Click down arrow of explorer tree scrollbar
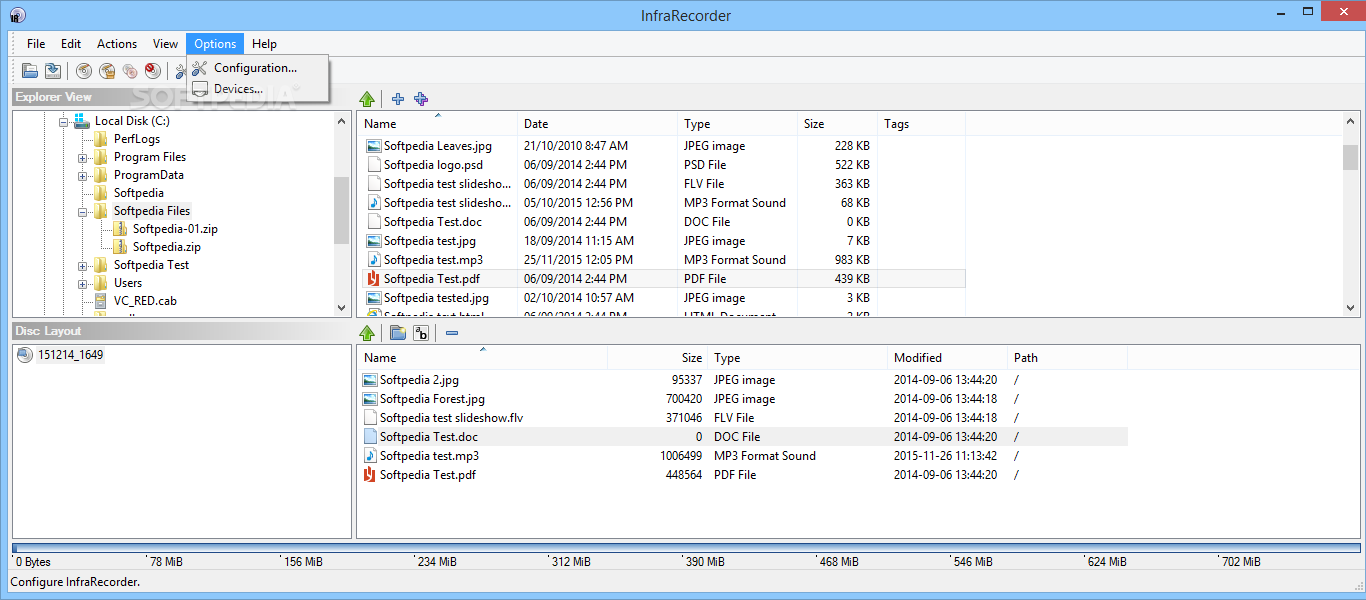Image resolution: width=1366 pixels, height=600 pixels. click(342, 309)
